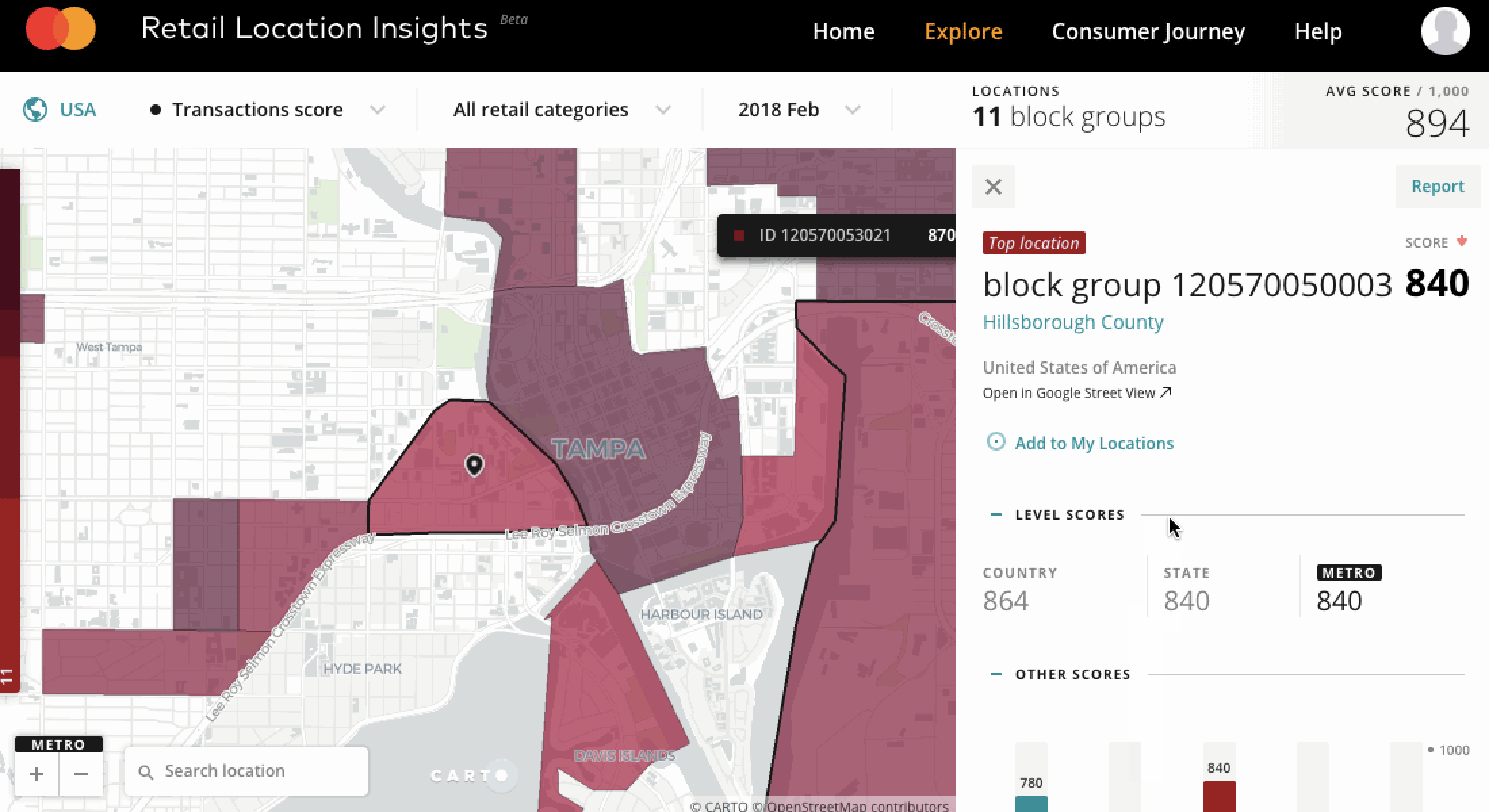This screenshot has height=812, width=1489.
Task: Click the Mastercard logo
Action: click(60, 28)
